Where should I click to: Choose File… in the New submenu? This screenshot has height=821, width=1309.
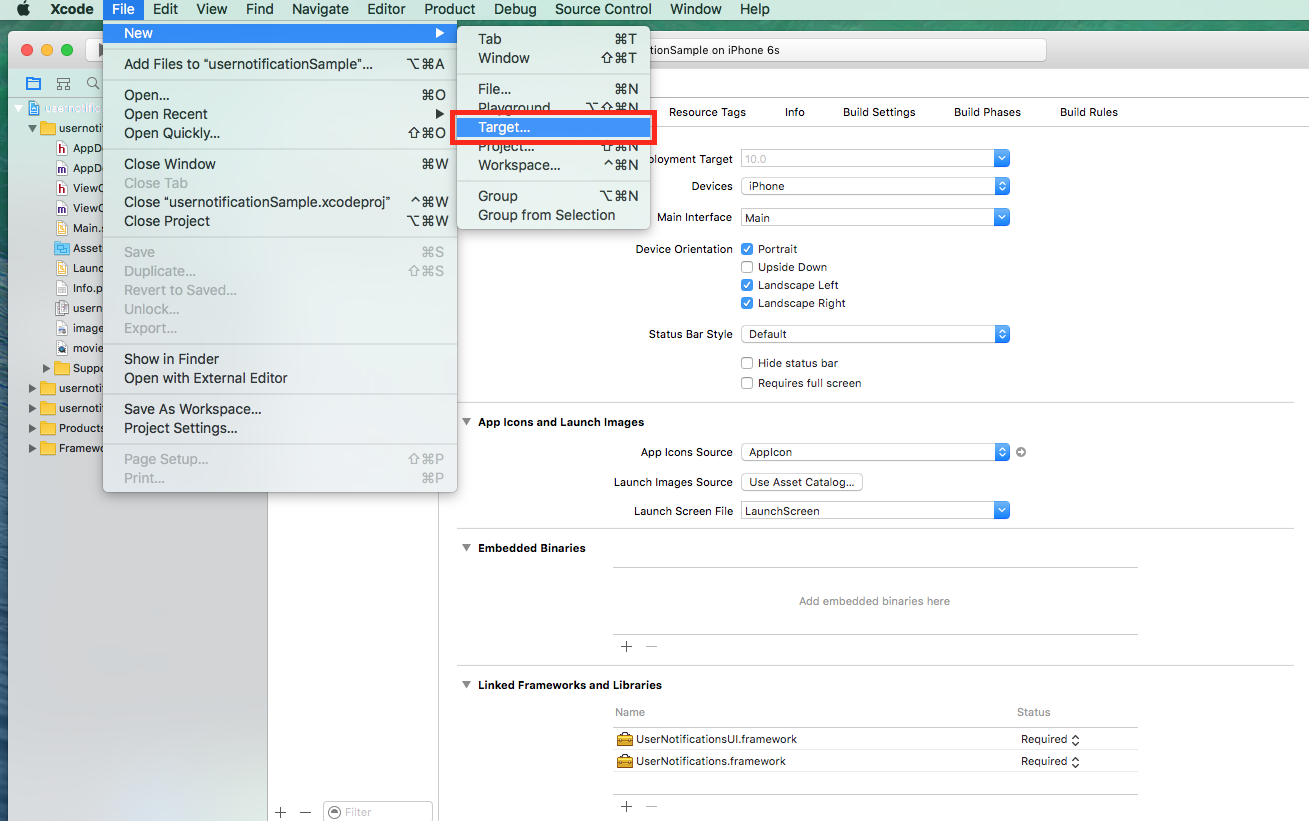pyautogui.click(x=553, y=89)
